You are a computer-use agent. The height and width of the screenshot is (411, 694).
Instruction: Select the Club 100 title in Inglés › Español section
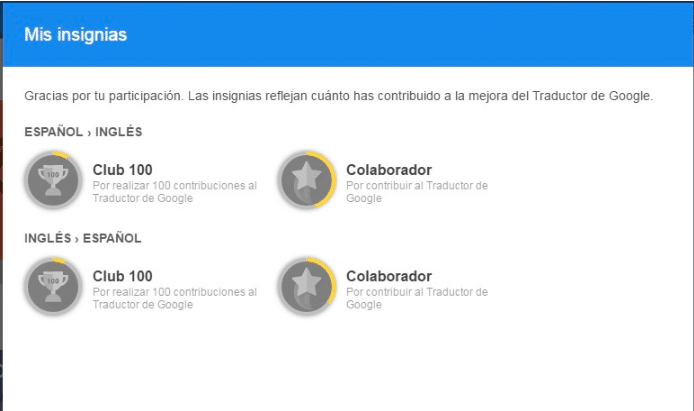click(123, 276)
